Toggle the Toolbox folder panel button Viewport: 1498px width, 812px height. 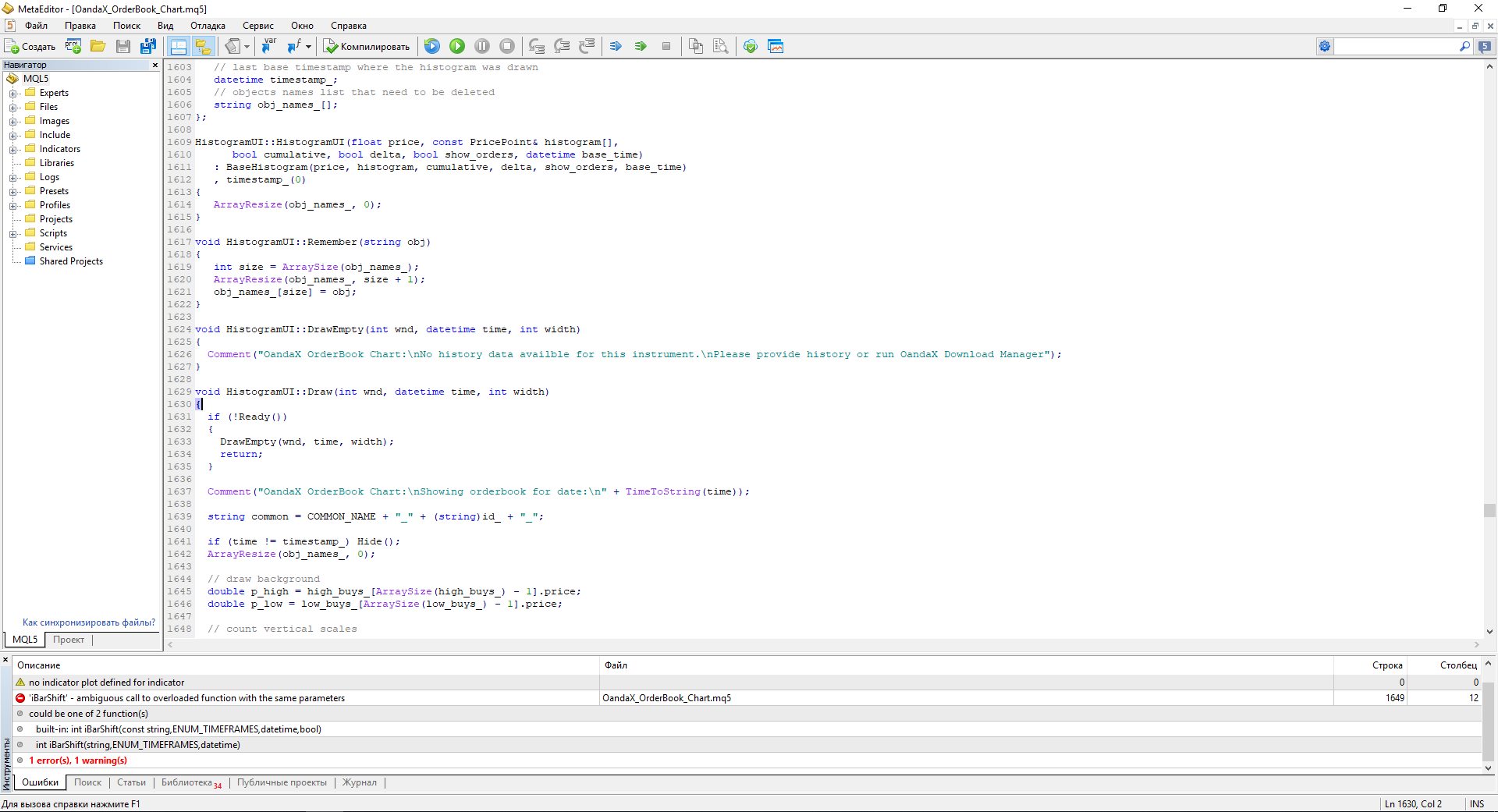coord(203,47)
